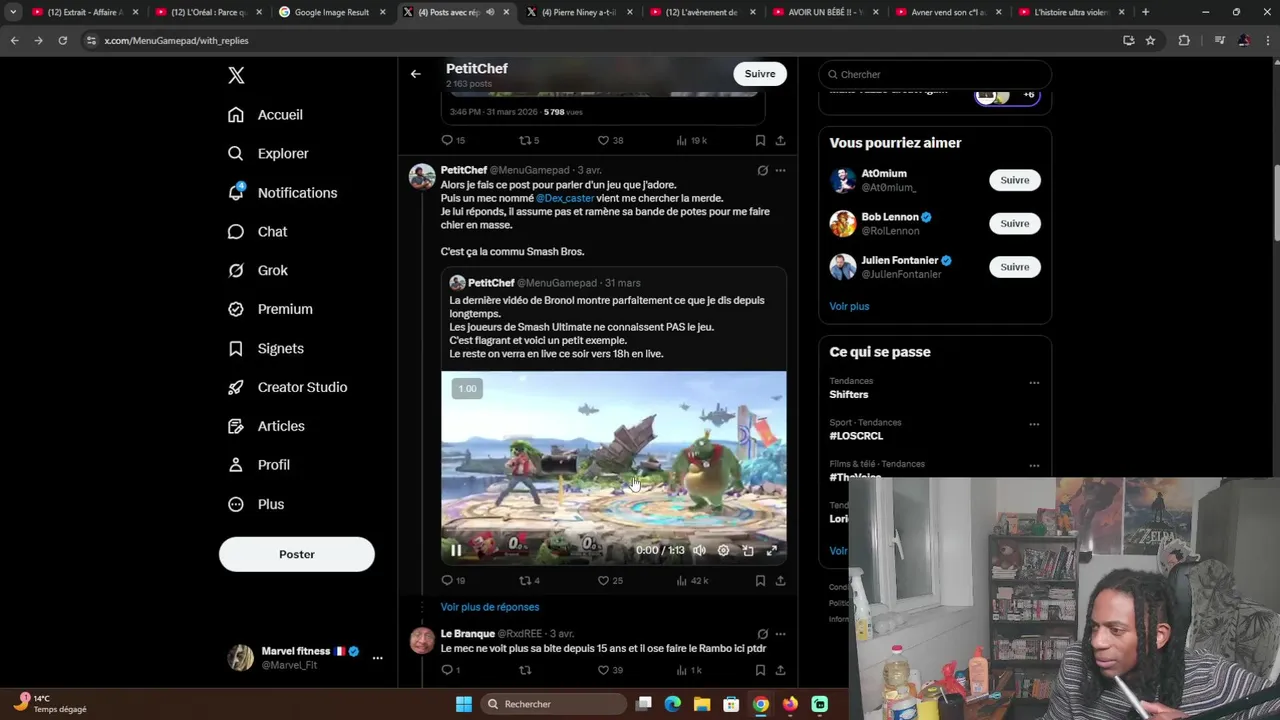1280x720 pixels.
Task: Repost Le Branque's reply
Action: point(525,670)
